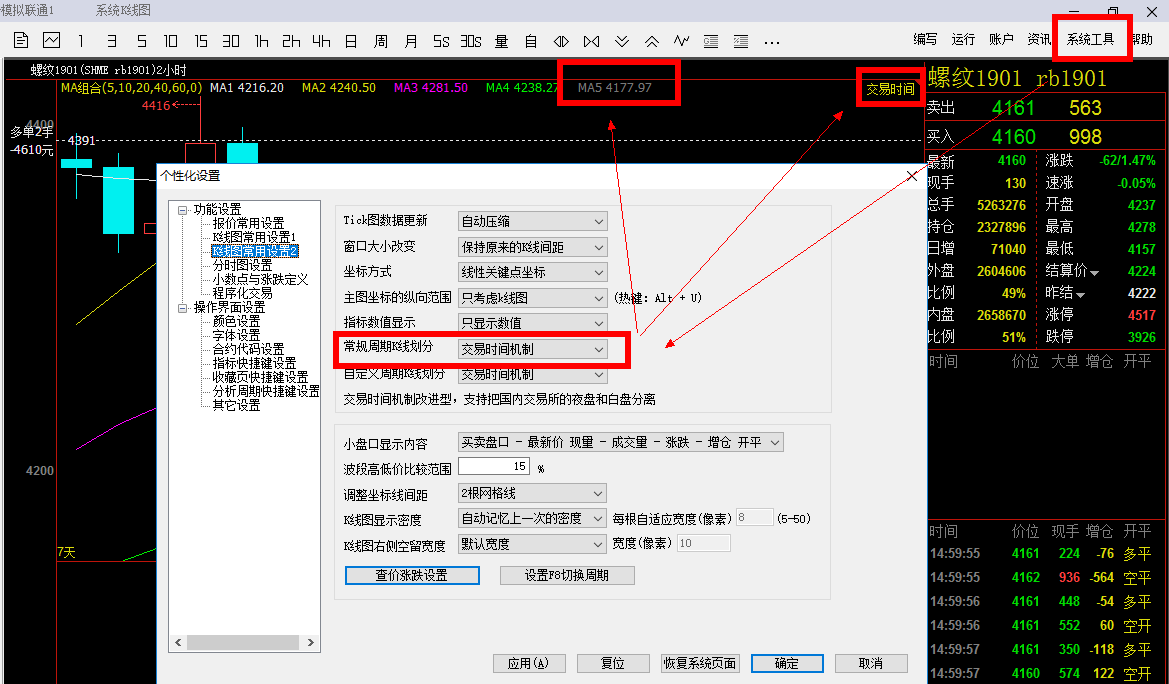The width and height of the screenshot is (1169, 684).
Task: Click the 波段高低价比较范围 input field
Action: 494,466
